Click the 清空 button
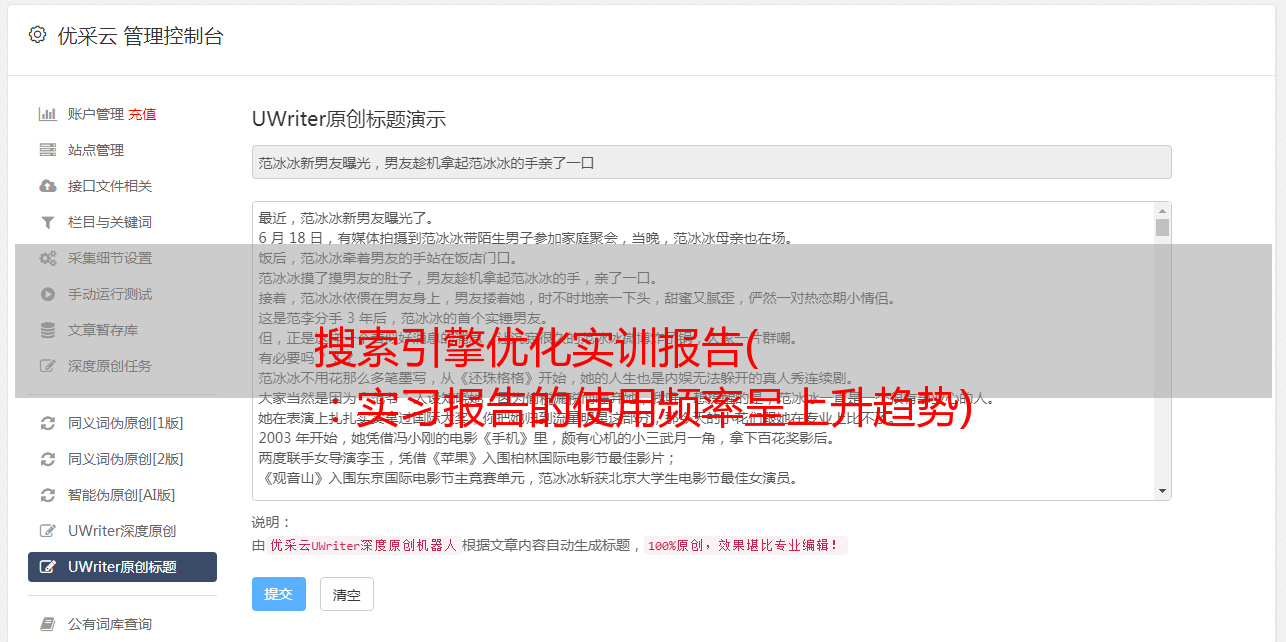 pos(347,594)
